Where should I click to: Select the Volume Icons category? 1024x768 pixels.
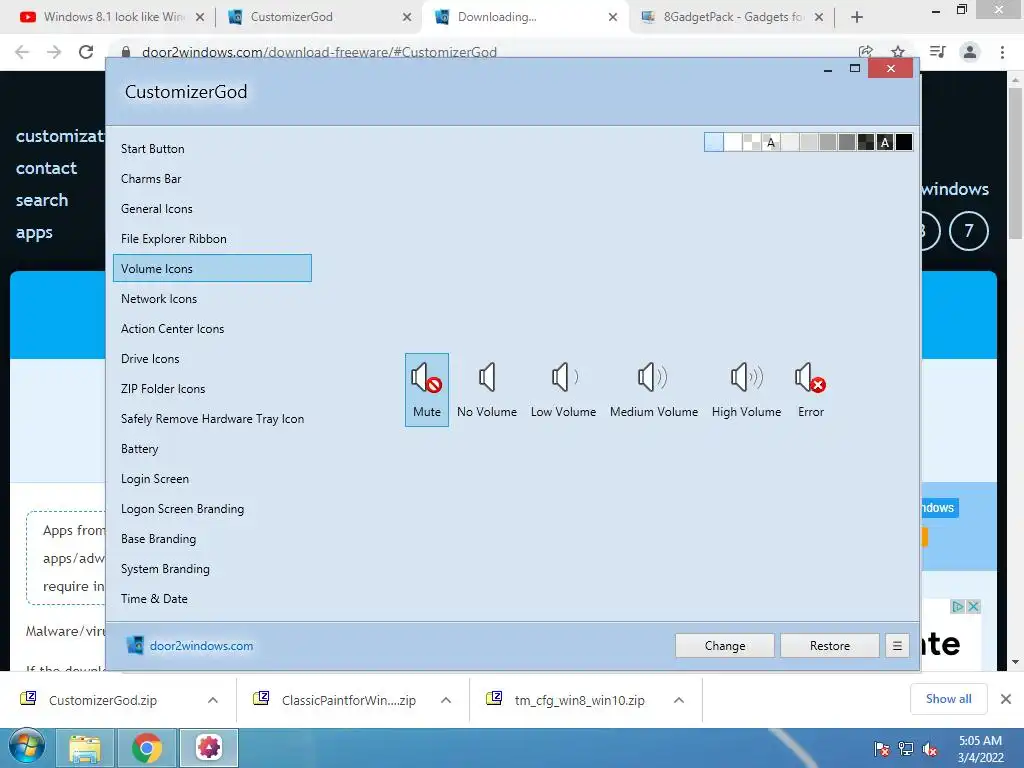[212, 268]
